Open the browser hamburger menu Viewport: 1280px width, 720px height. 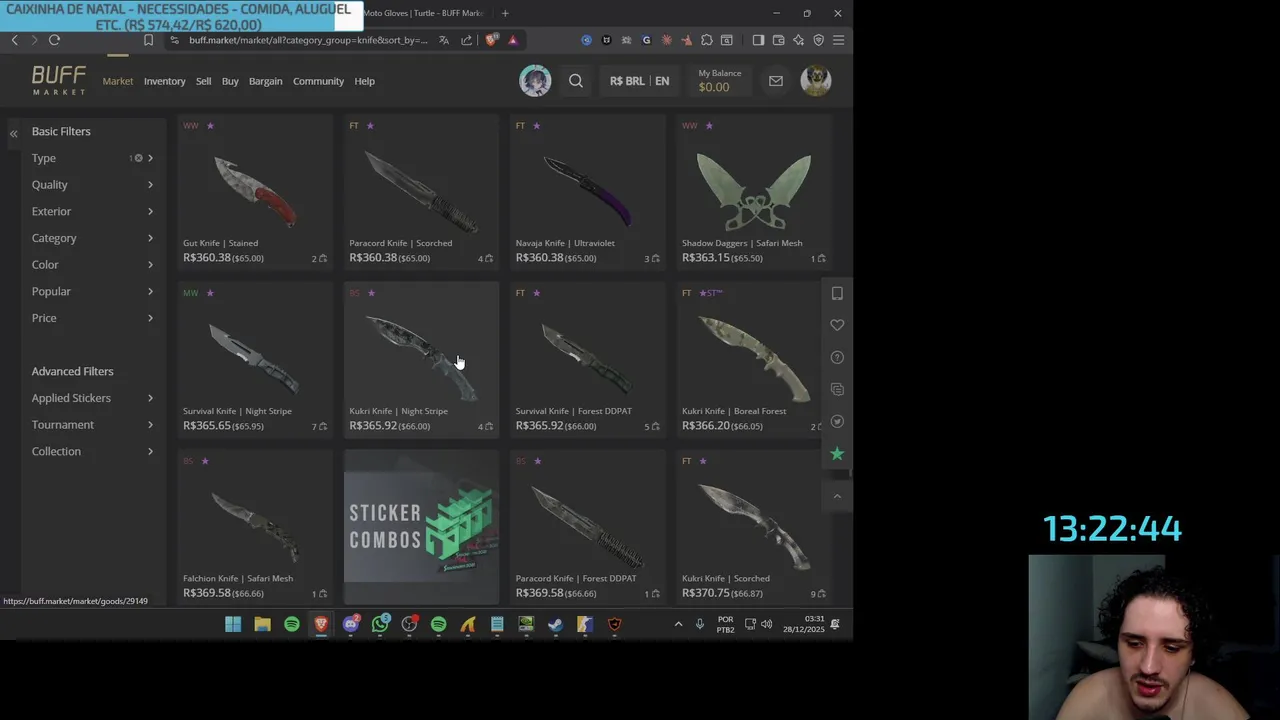[838, 40]
